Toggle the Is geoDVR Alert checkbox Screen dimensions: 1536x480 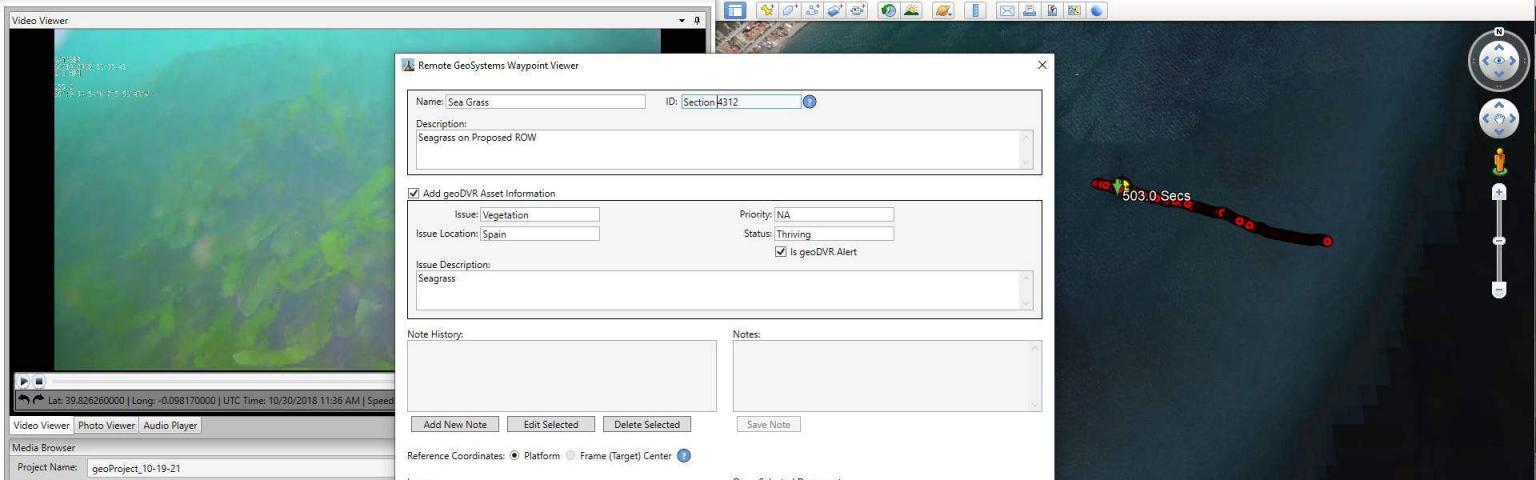point(781,252)
